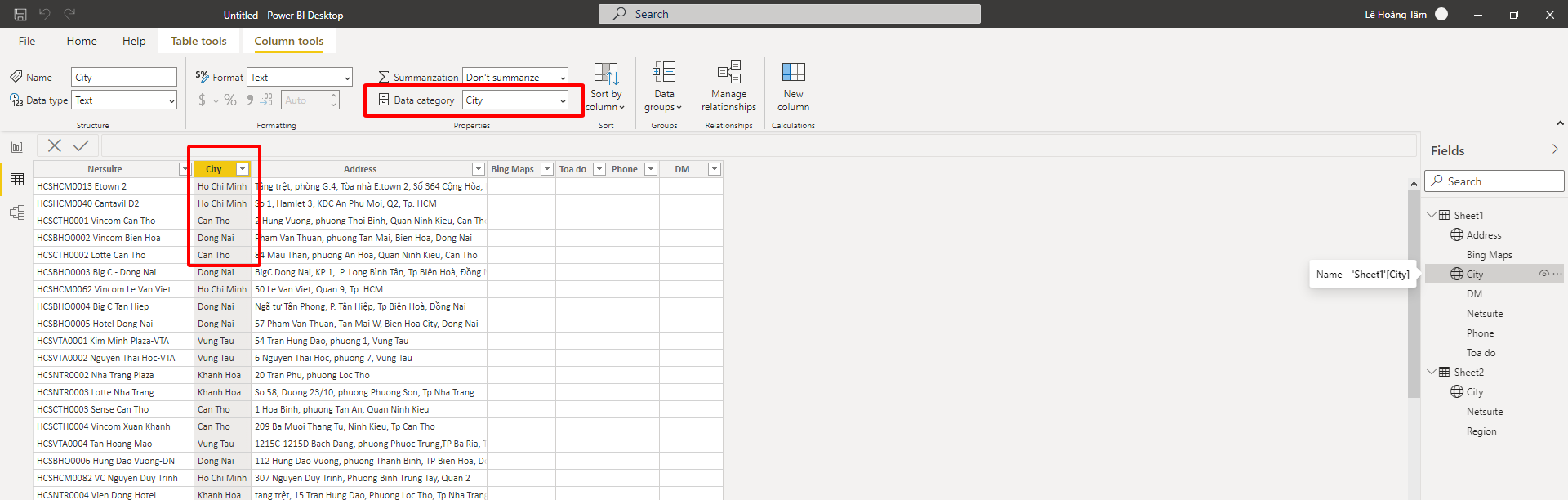
Task: Select Toa do field in Fields
Action: 1481,352
